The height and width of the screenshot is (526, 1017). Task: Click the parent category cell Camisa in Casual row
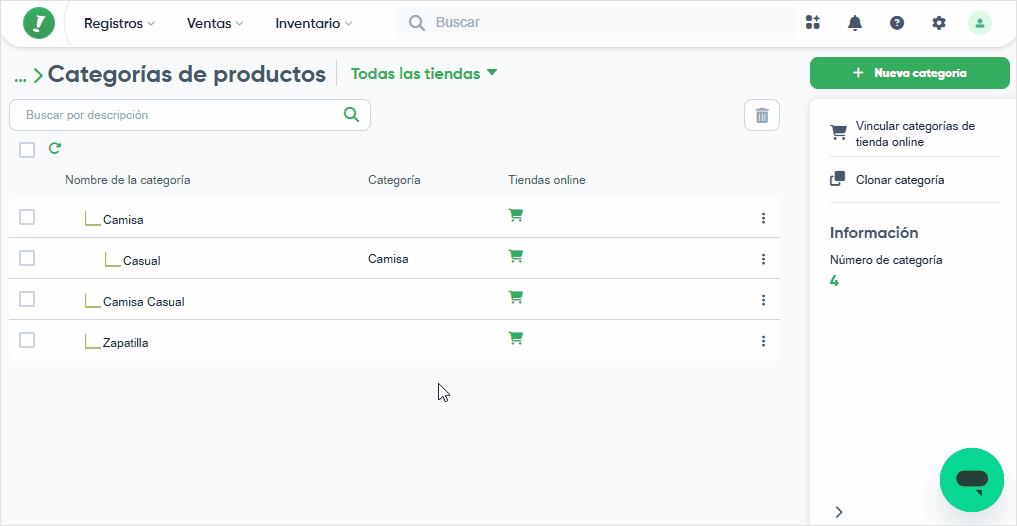click(389, 259)
